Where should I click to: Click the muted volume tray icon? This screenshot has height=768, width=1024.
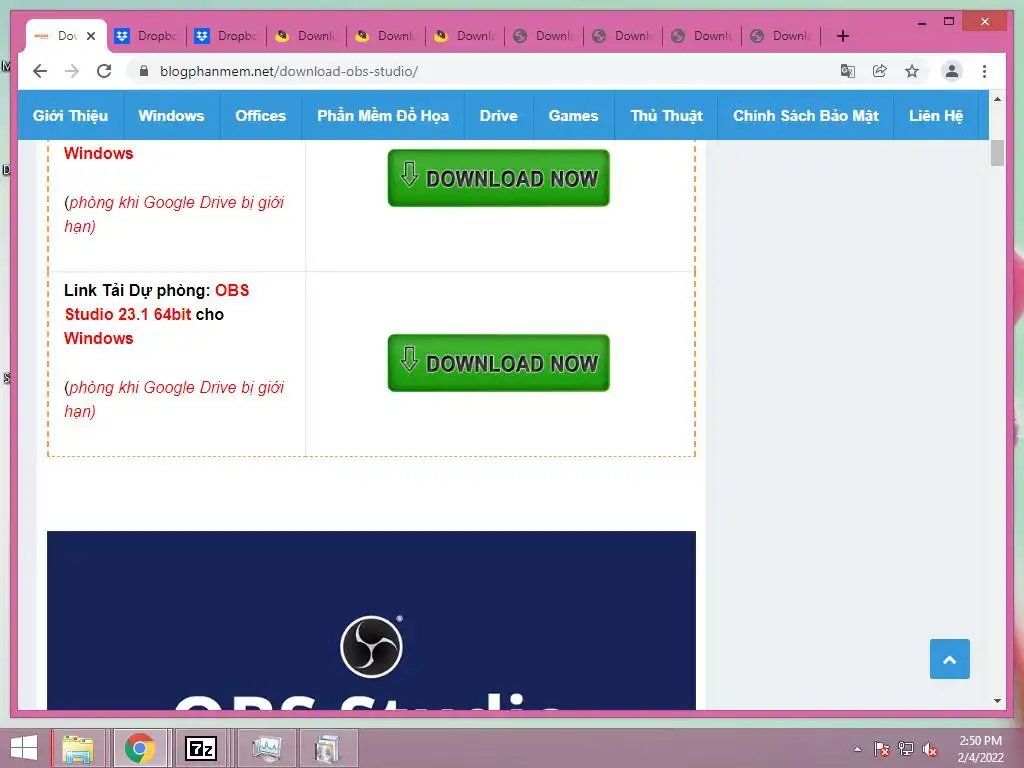point(930,749)
